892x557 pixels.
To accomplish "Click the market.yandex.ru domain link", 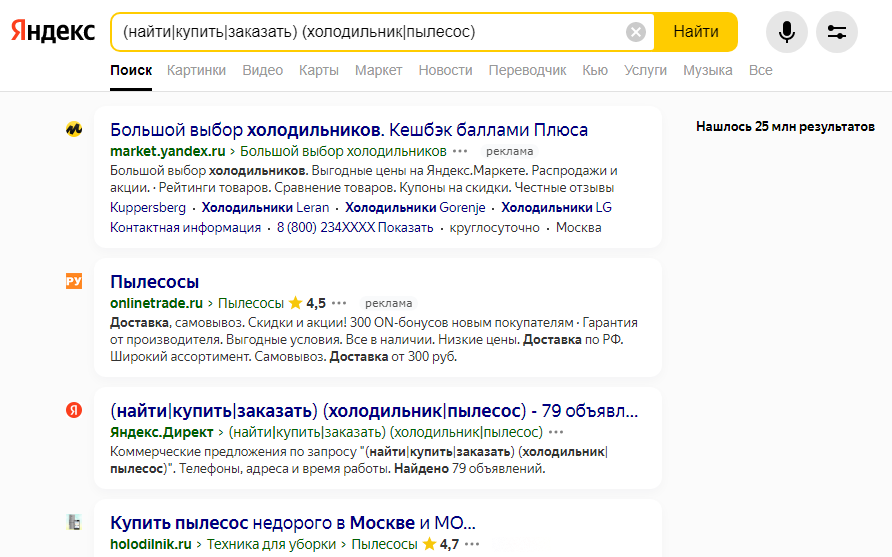I will [168, 151].
